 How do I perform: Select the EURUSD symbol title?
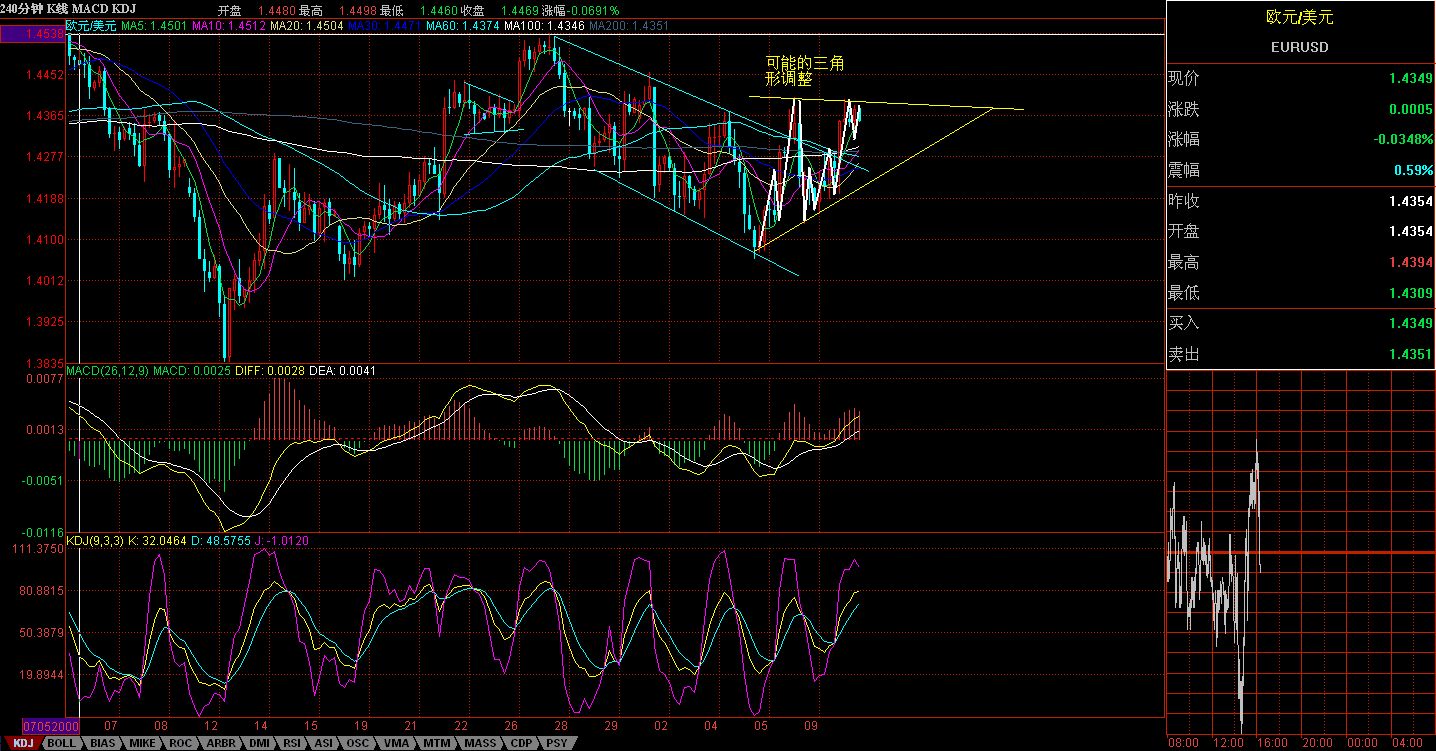coord(1298,46)
